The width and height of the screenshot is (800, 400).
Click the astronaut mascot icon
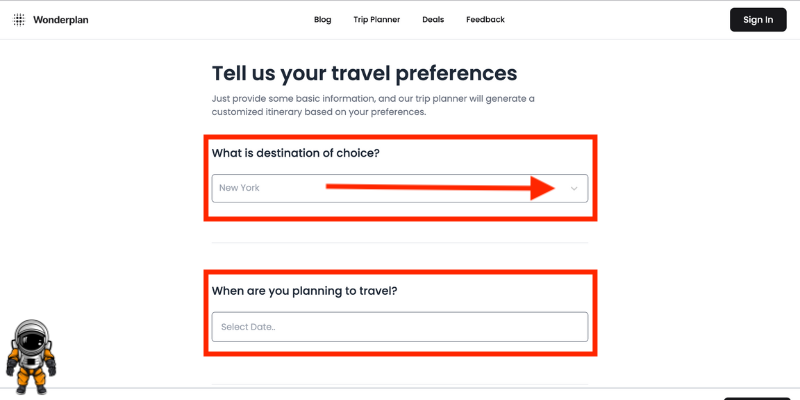tap(31, 357)
